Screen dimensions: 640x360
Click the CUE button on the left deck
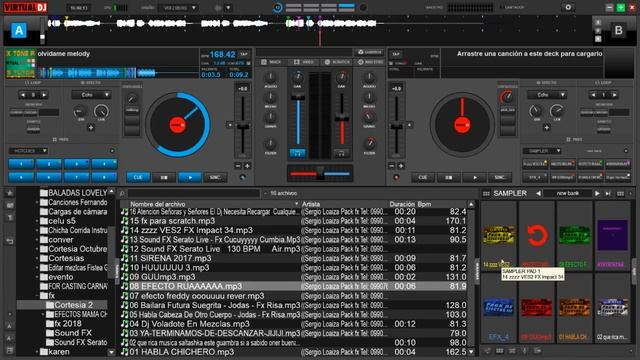[138, 178]
